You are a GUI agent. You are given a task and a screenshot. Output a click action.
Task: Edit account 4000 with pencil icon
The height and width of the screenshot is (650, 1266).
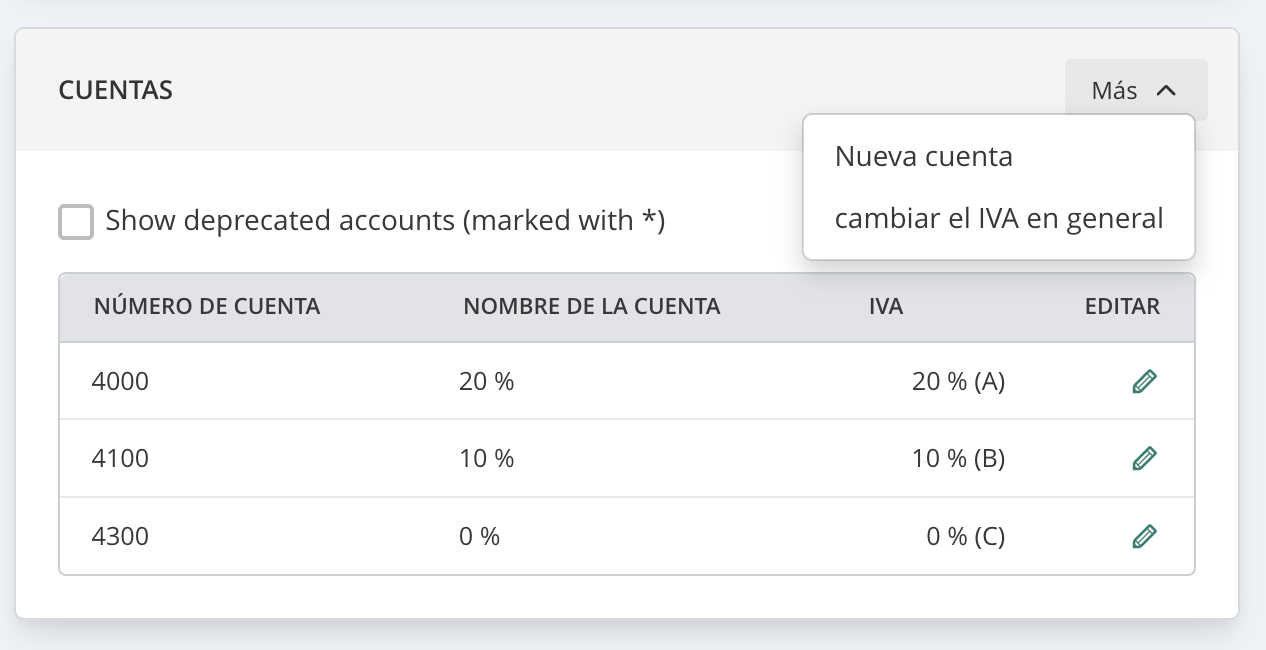(x=1144, y=381)
